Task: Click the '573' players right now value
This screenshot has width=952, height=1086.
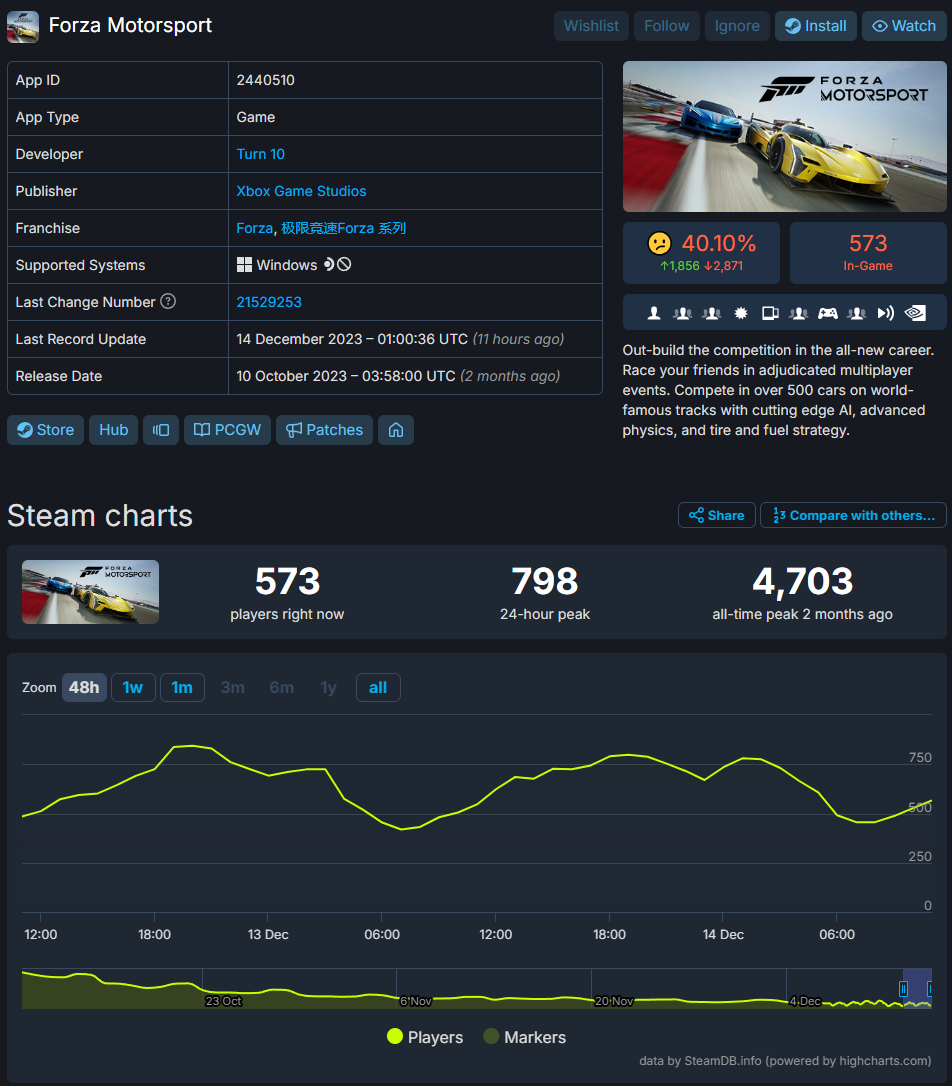Action: coord(287,581)
